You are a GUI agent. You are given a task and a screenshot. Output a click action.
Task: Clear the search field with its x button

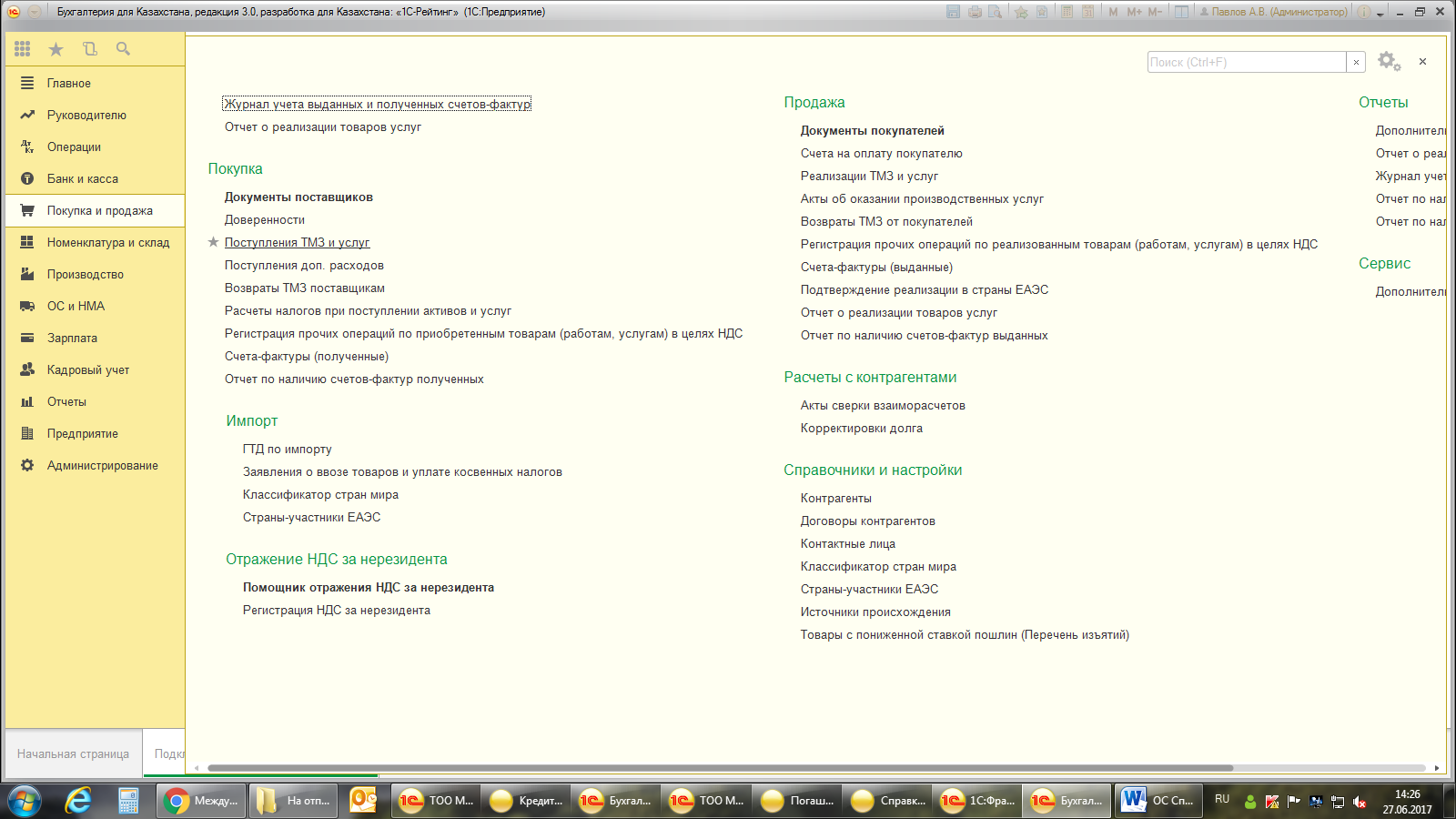pyautogui.click(x=1356, y=62)
